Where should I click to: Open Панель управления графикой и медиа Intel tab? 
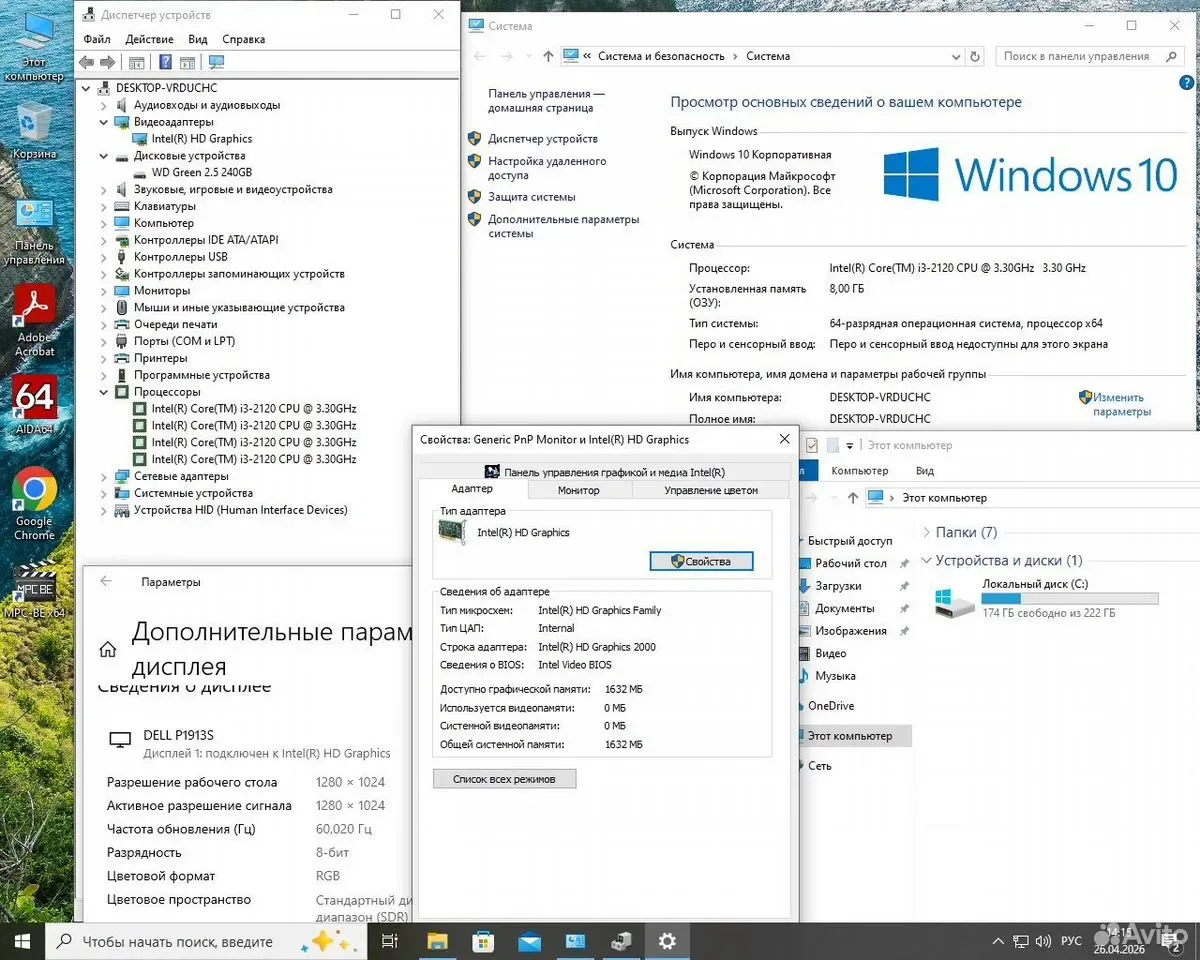point(604,472)
